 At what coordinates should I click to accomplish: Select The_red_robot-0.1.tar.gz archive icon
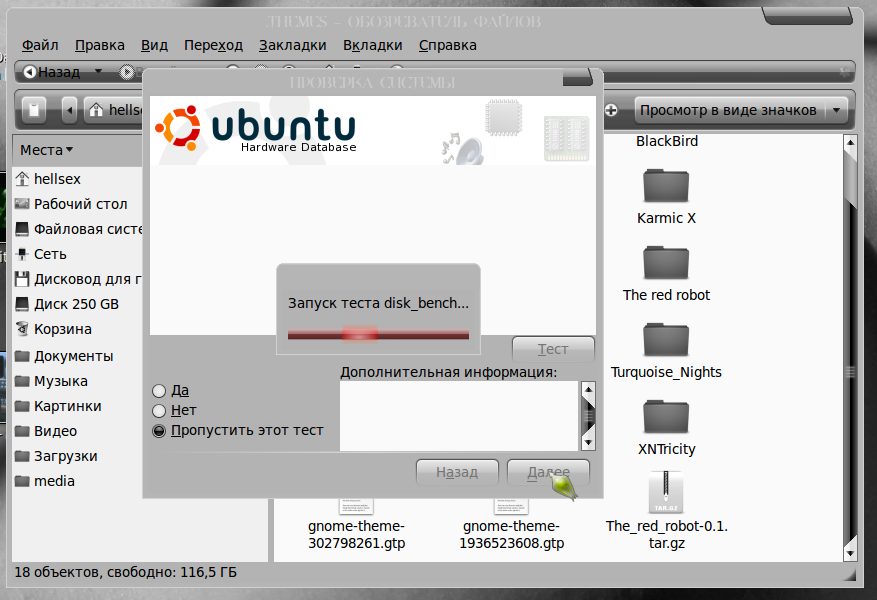point(666,492)
